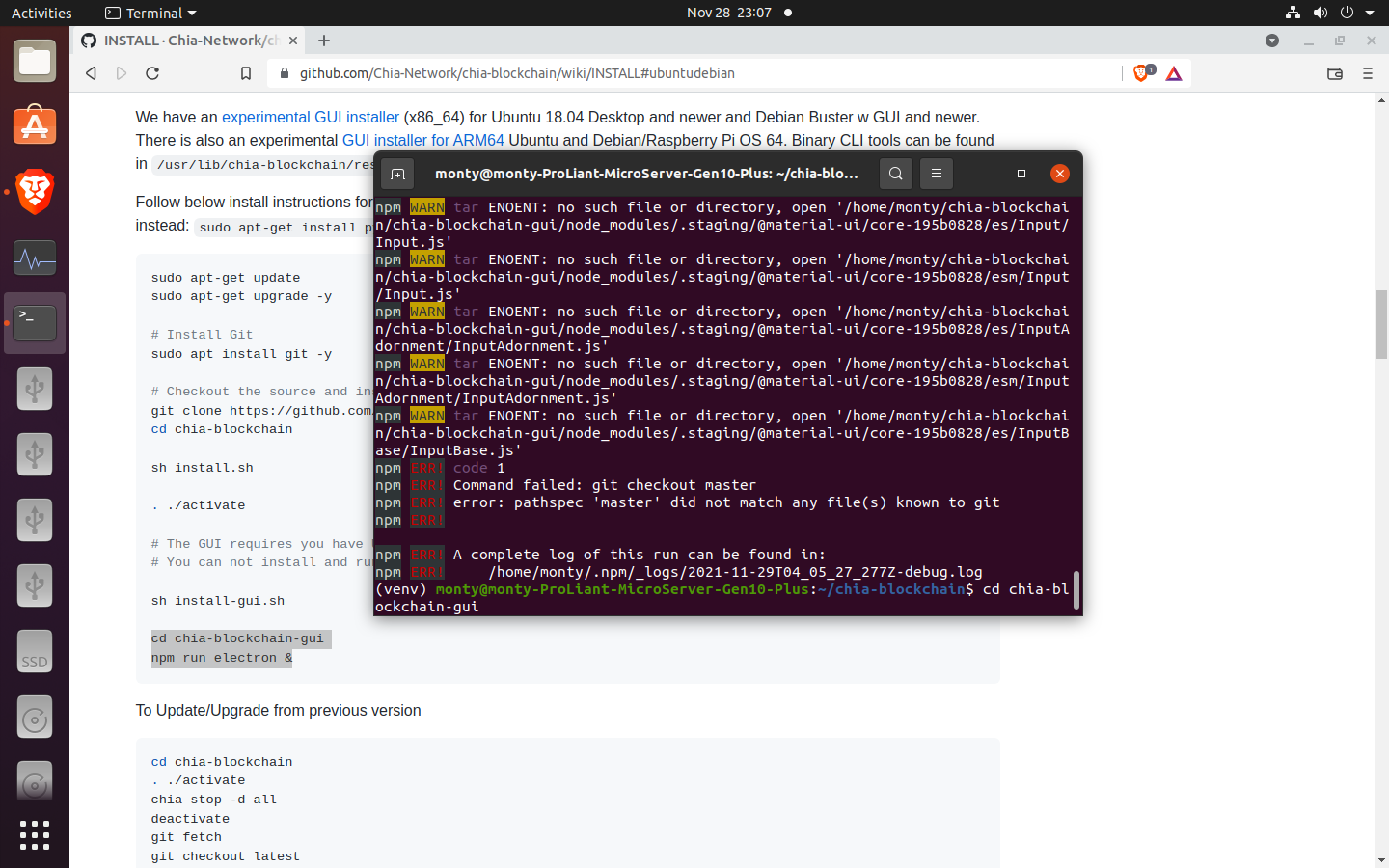Open new tab in terminal window

397,174
